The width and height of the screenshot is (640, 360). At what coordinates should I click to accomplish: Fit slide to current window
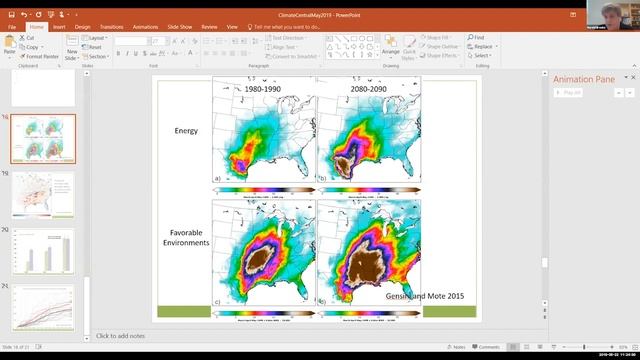635,347
